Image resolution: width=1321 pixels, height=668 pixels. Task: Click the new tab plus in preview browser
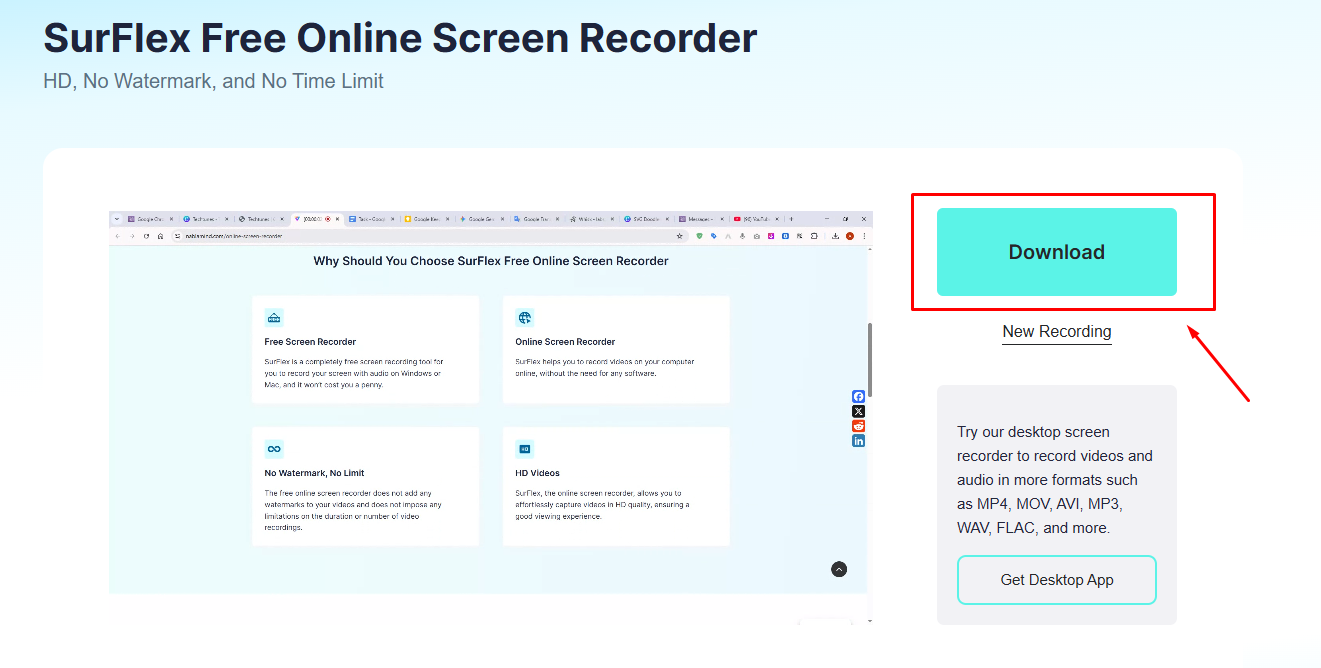pos(791,219)
